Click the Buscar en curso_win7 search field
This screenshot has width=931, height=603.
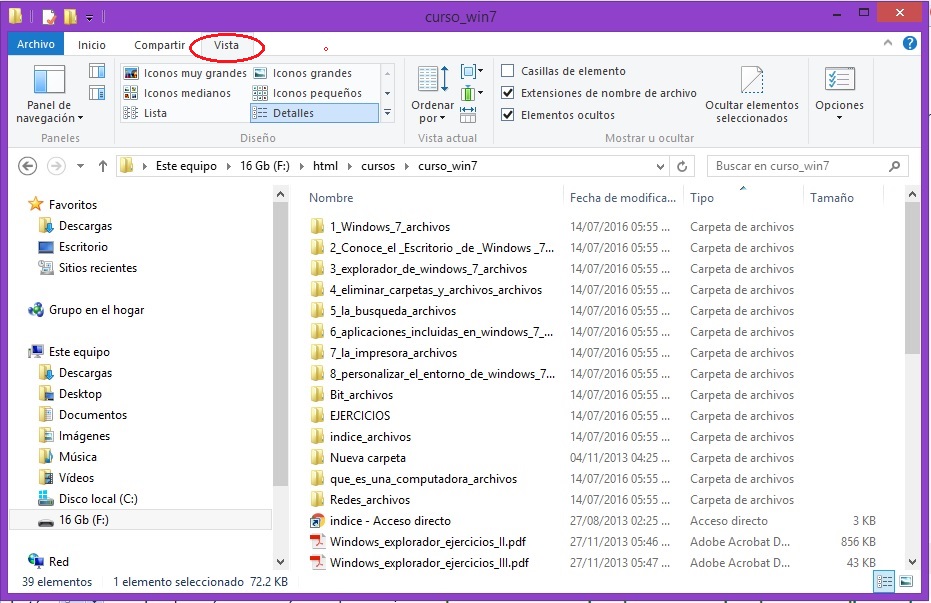(800, 166)
